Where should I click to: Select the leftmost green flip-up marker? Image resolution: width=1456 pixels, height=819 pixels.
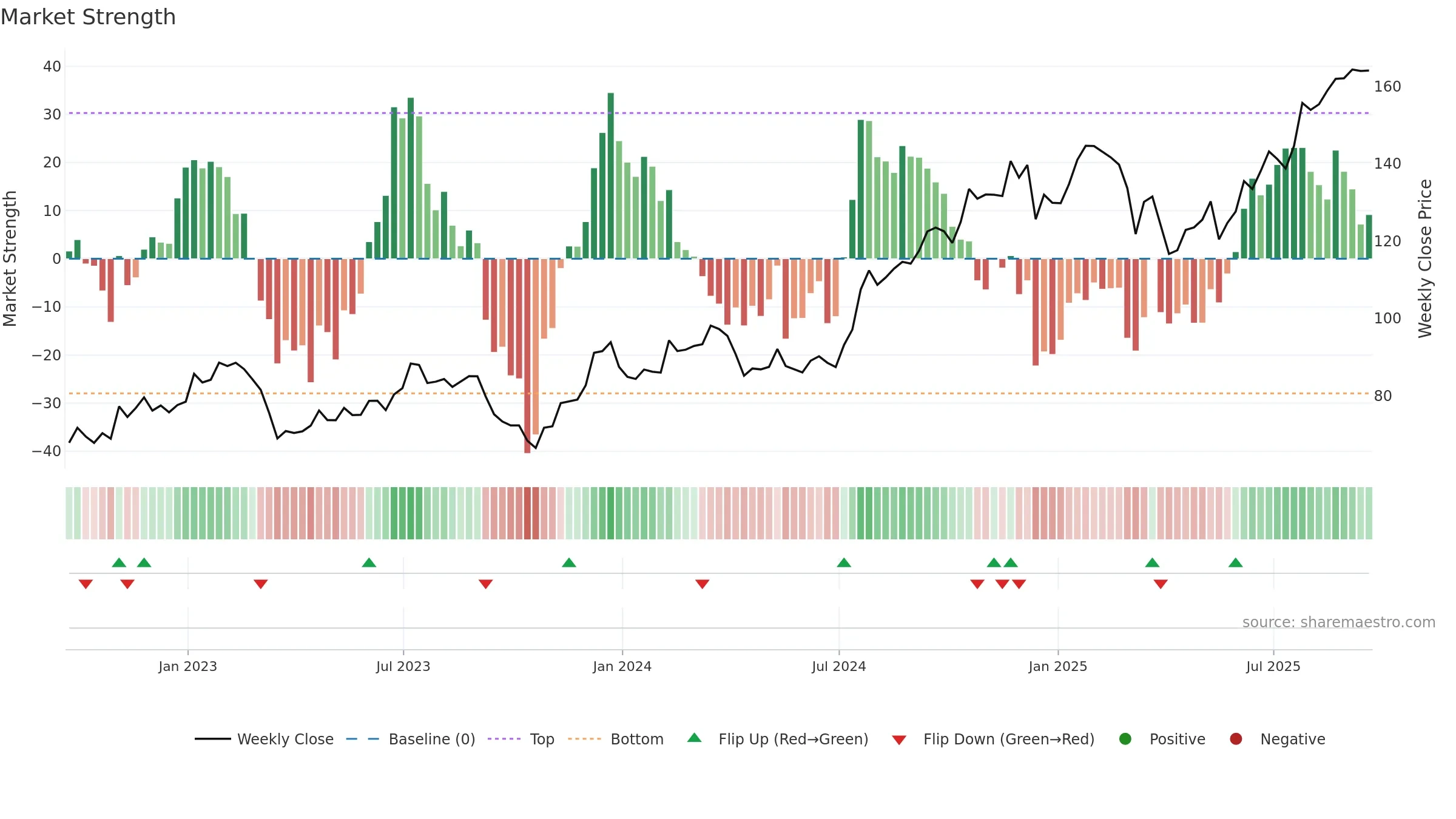click(119, 562)
